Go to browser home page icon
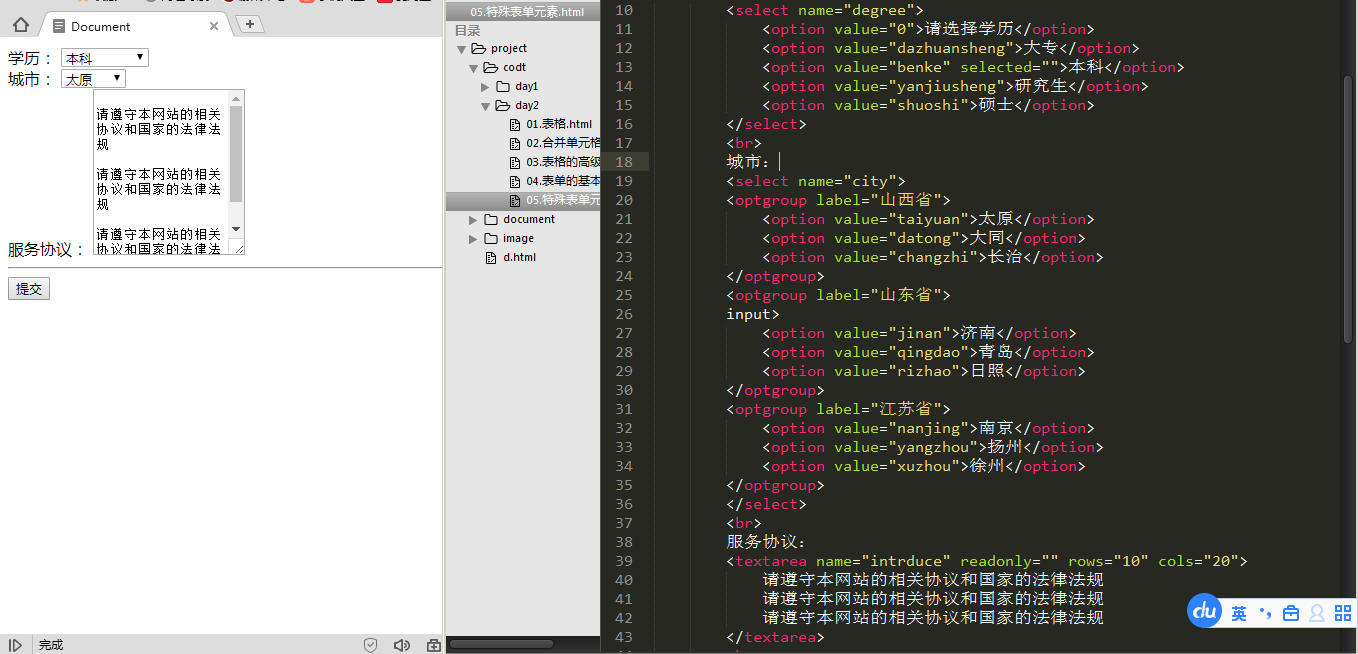The height and width of the screenshot is (654, 1358). pos(20,26)
